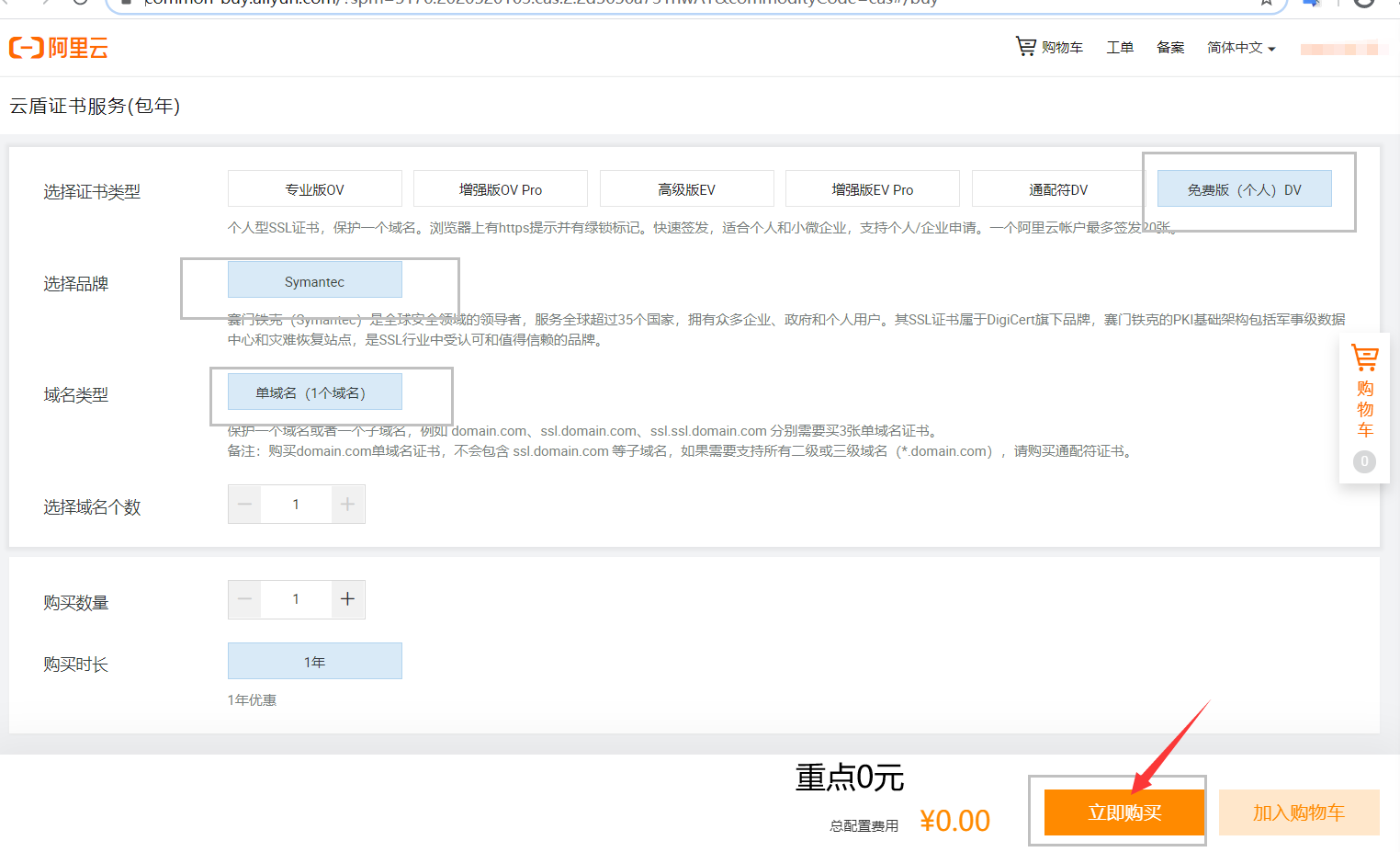Click the browser address bar URL

[x=542, y=3]
